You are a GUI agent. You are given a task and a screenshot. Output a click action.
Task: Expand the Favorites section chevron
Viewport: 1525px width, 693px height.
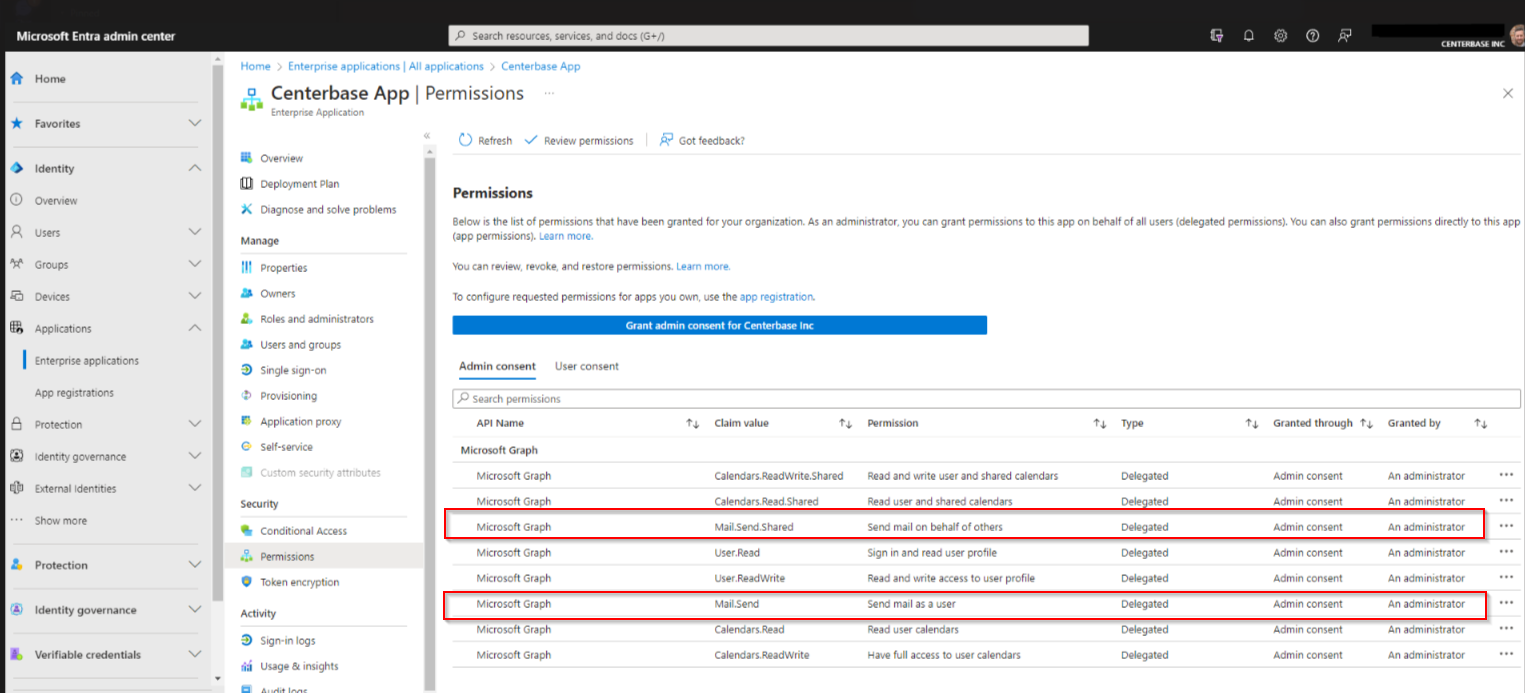pos(195,123)
